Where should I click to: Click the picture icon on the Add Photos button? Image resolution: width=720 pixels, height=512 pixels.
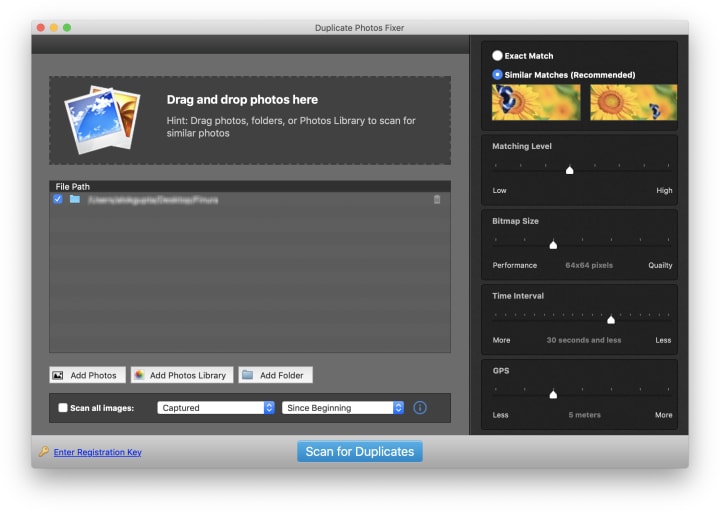tap(58, 375)
